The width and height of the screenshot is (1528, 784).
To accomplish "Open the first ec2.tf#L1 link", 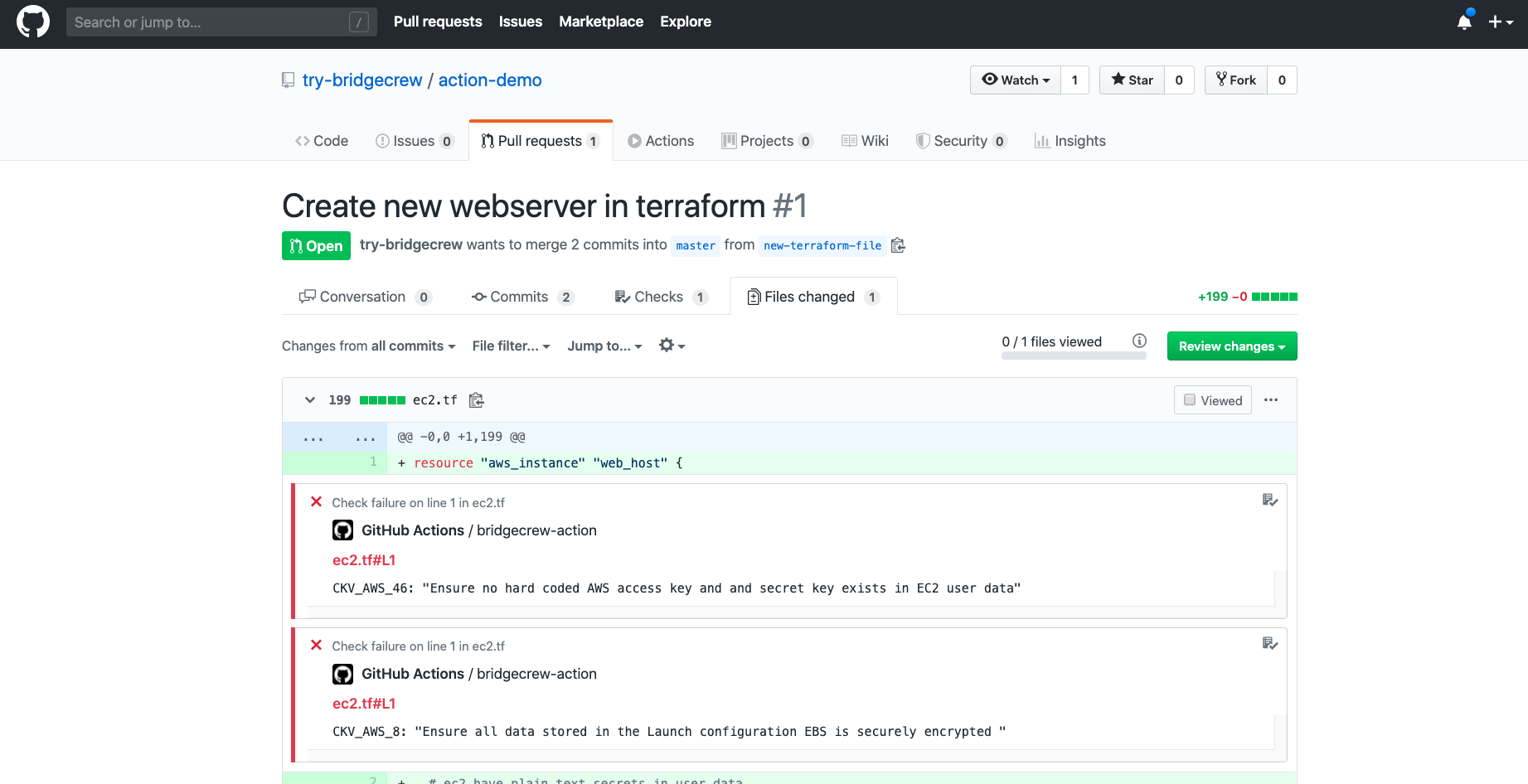I will (364, 560).
